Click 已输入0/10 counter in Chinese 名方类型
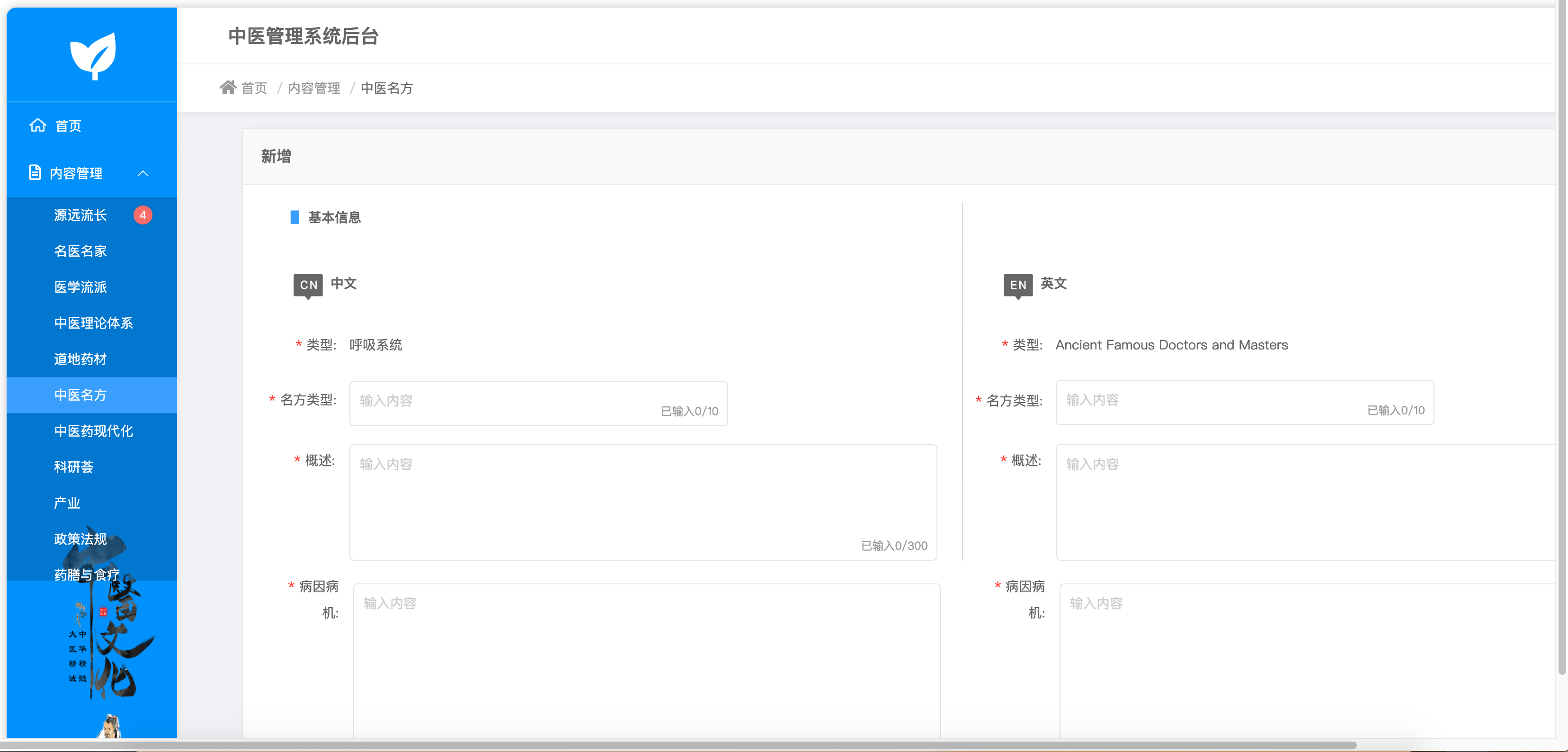 pyautogui.click(x=690, y=411)
